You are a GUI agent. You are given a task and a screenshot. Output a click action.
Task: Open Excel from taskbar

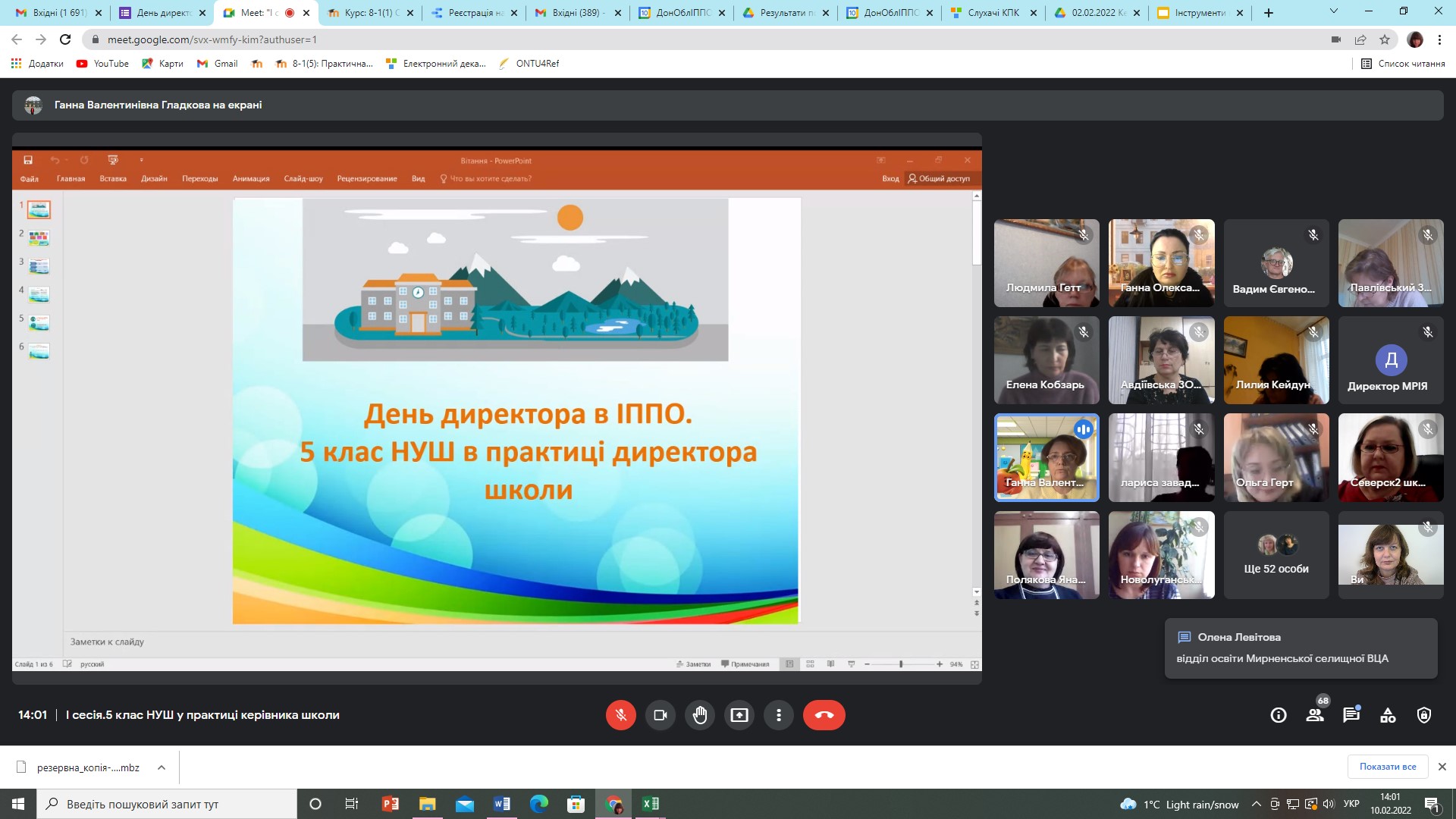[x=651, y=804]
